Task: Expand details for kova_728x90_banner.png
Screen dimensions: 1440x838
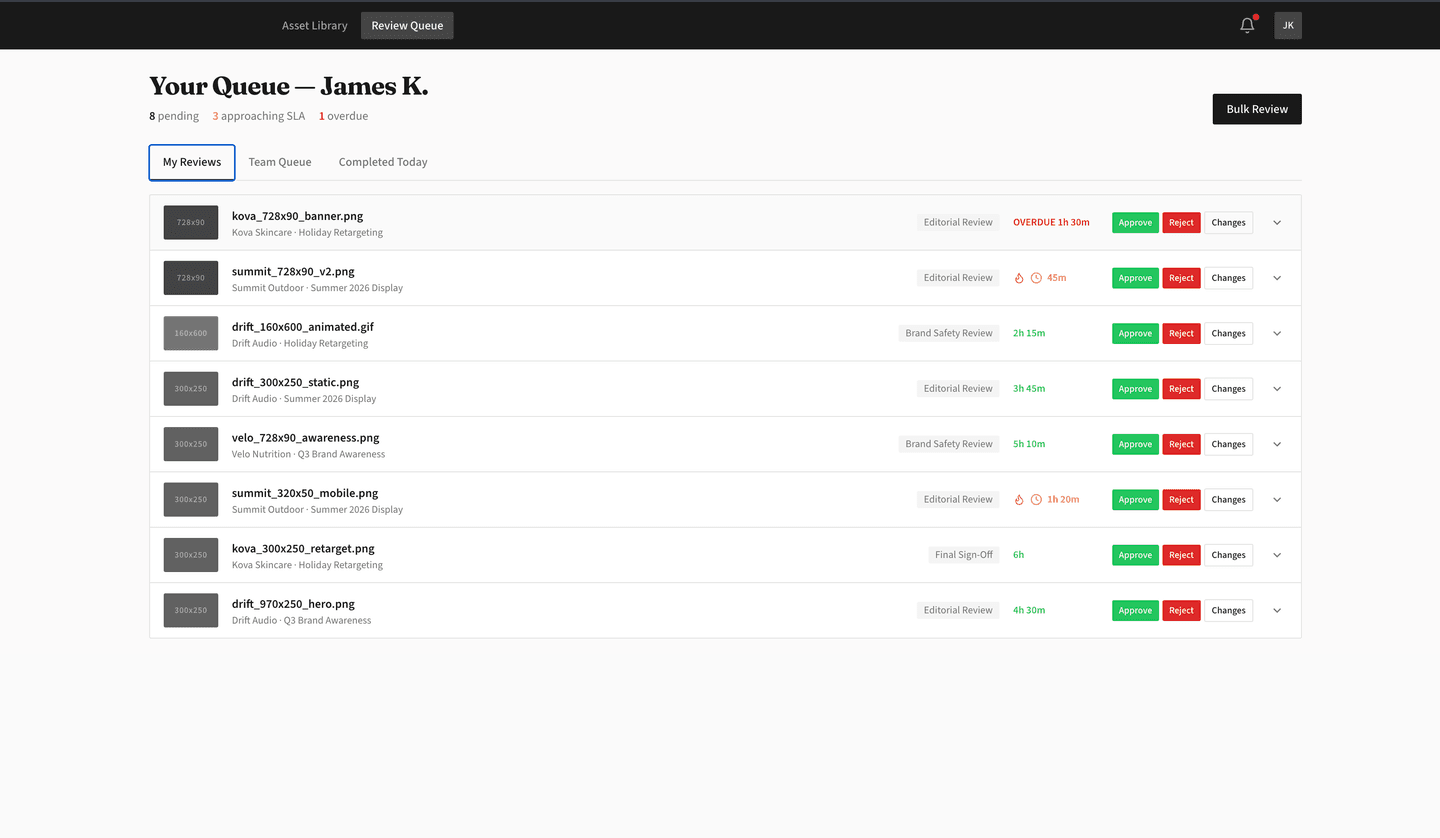Action: coord(1276,222)
